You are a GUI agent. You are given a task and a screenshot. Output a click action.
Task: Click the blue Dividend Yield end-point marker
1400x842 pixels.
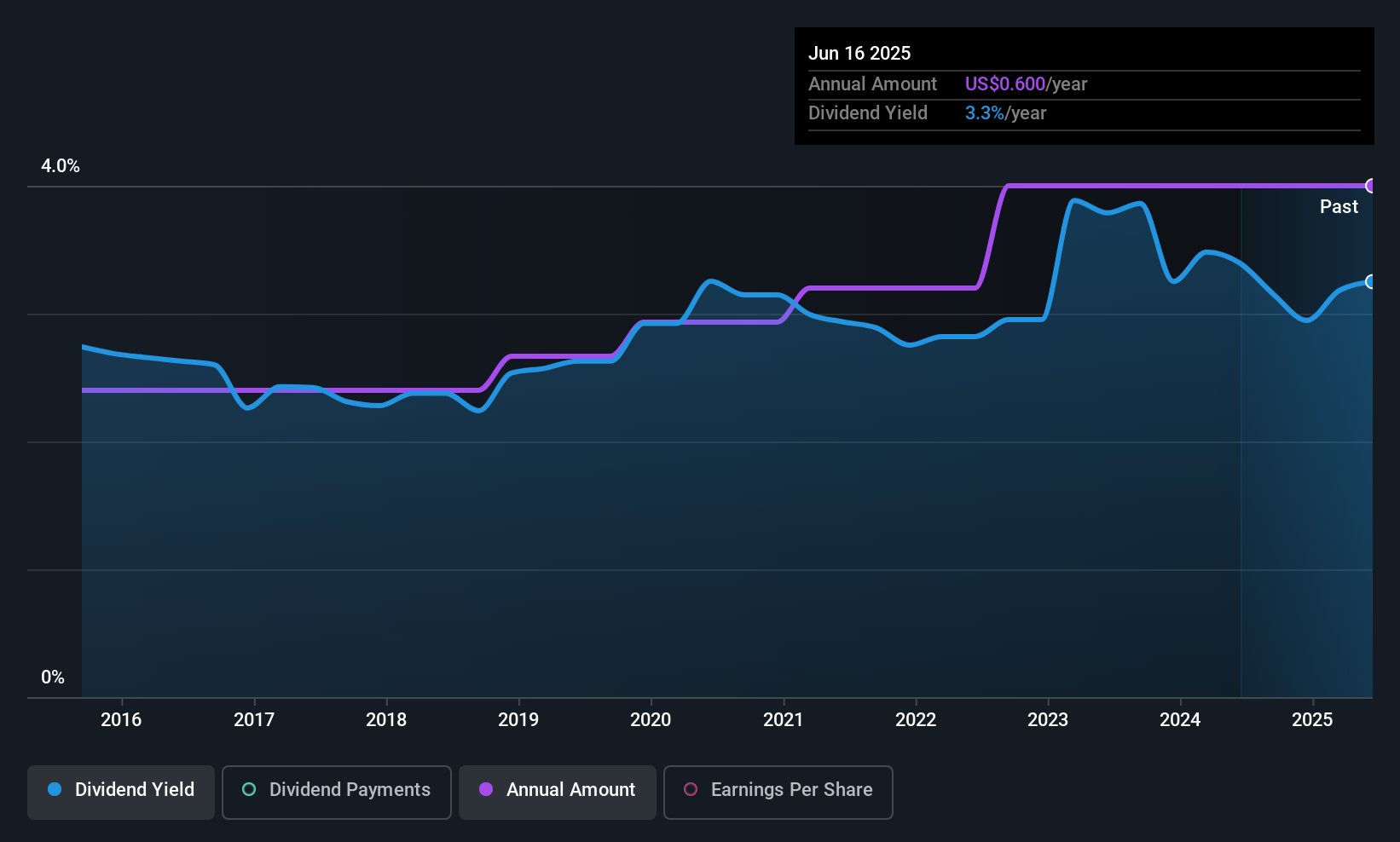[1371, 281]
